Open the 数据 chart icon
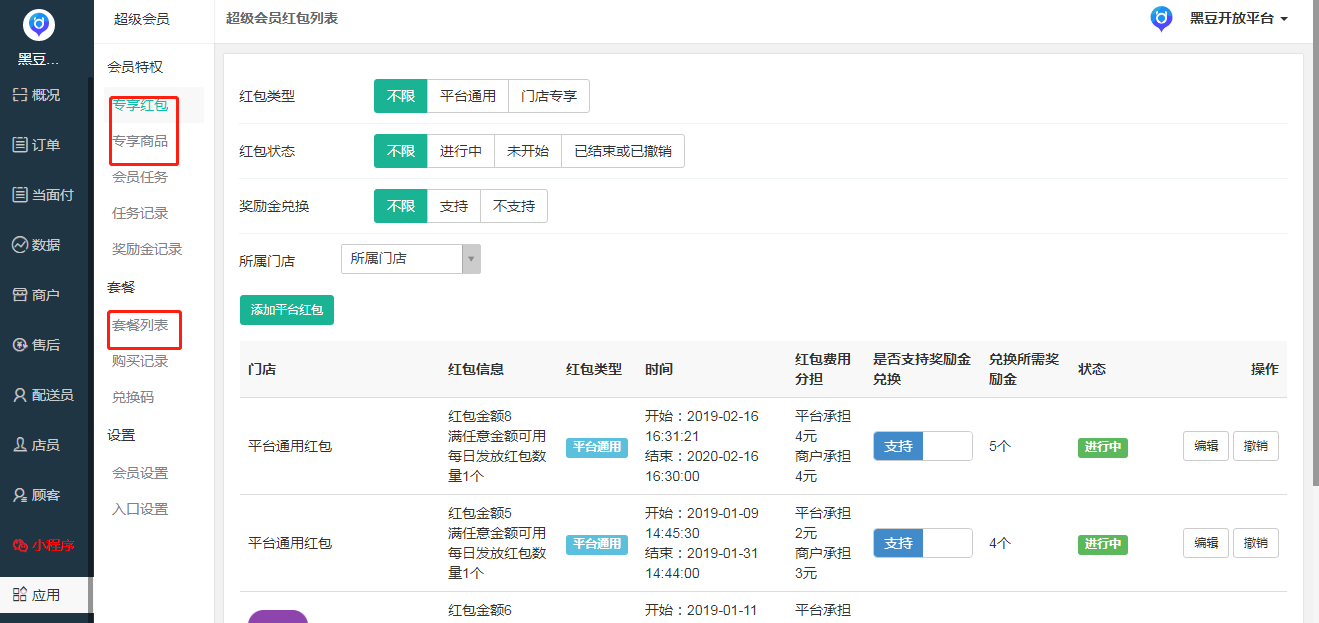This screenshot has width=1319, height=623. 19,245
